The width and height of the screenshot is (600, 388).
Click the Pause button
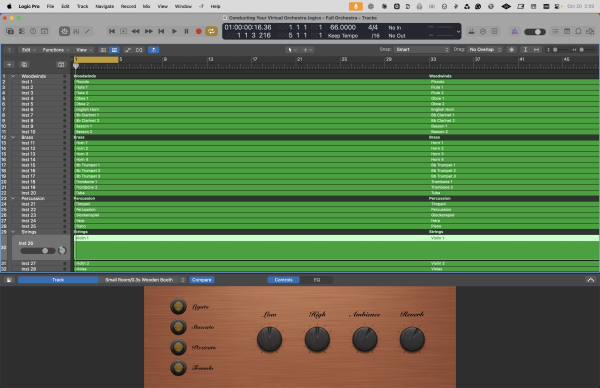click(186, 31)
